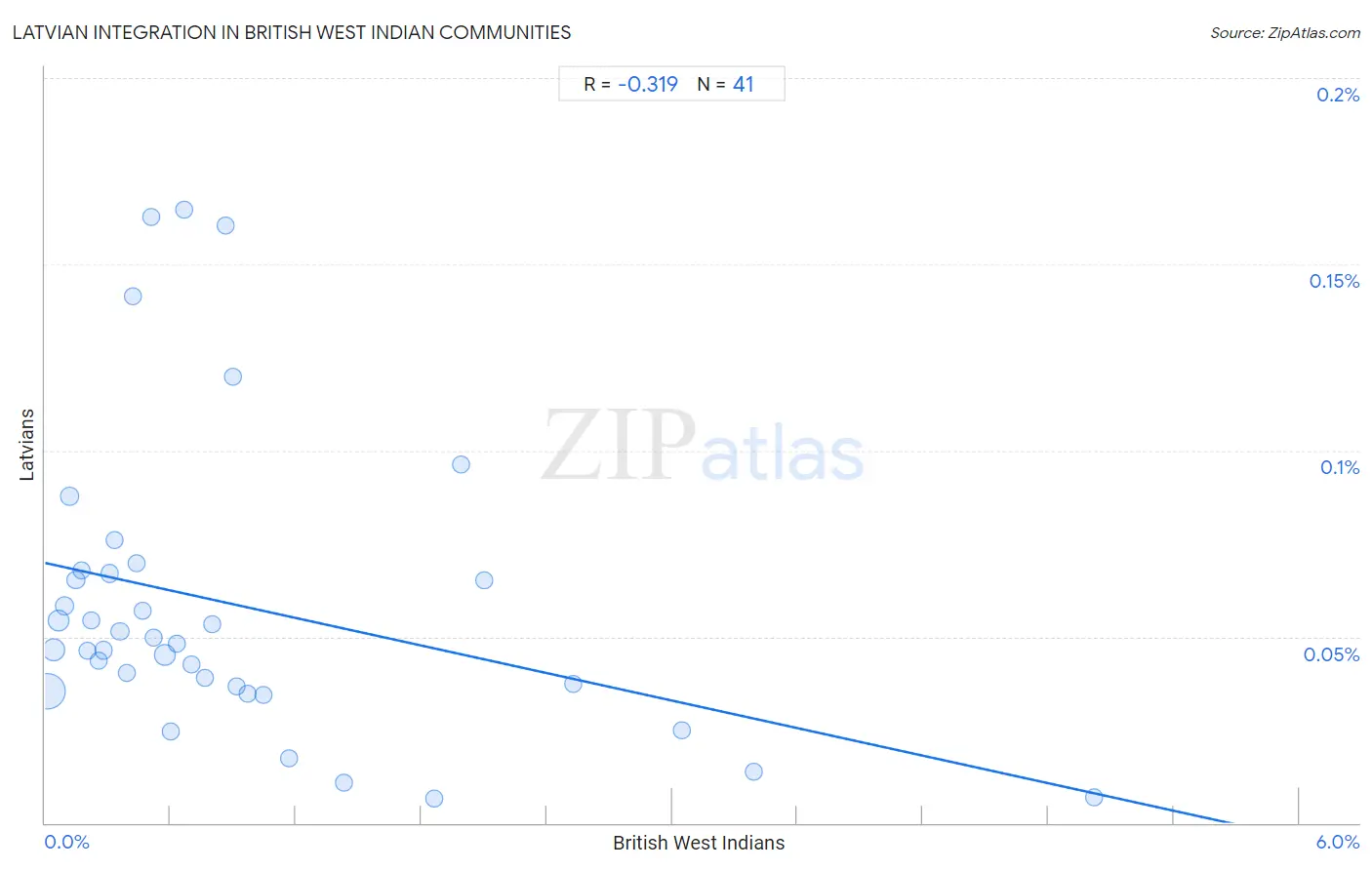
Task: Select the highest data point near the 0.2% level
Action: [x=183, y=210]
